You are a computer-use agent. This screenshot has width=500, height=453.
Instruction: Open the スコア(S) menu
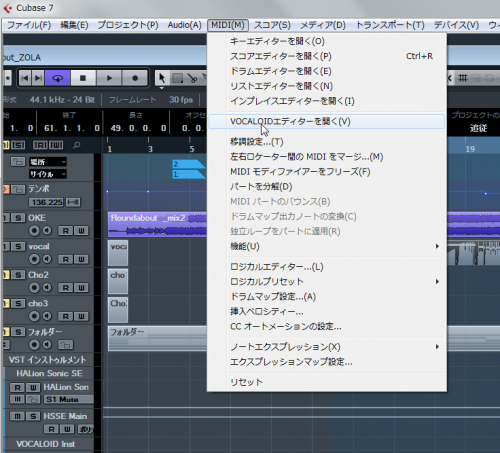pyautogui.click(x=272, y=25)
